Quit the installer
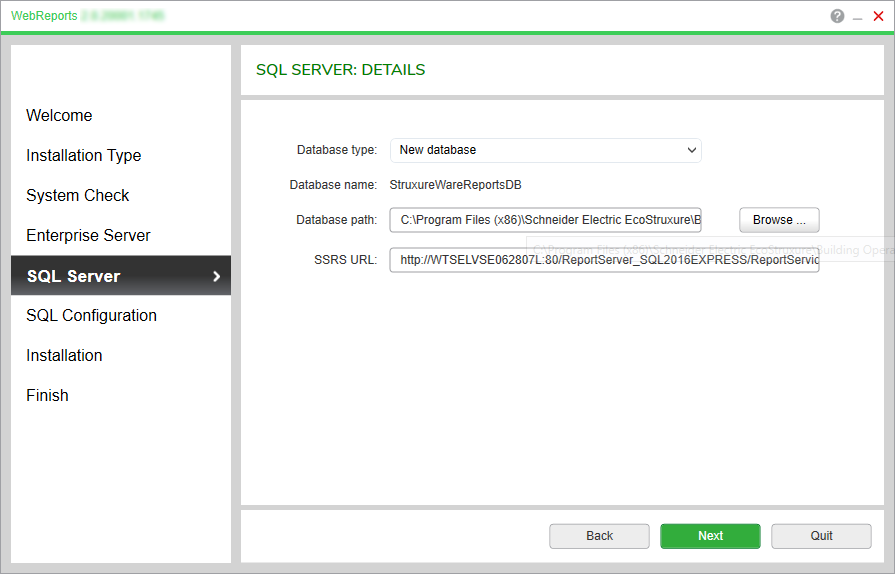This screenshot has width=895, height=574. pos(821,536)
